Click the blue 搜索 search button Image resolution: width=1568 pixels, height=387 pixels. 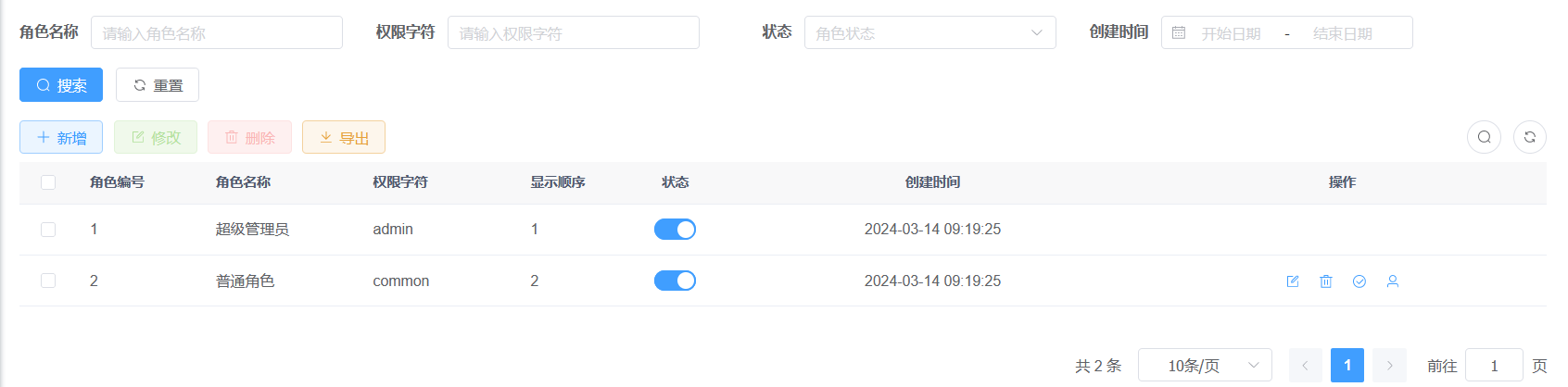[x=61, y=85]
